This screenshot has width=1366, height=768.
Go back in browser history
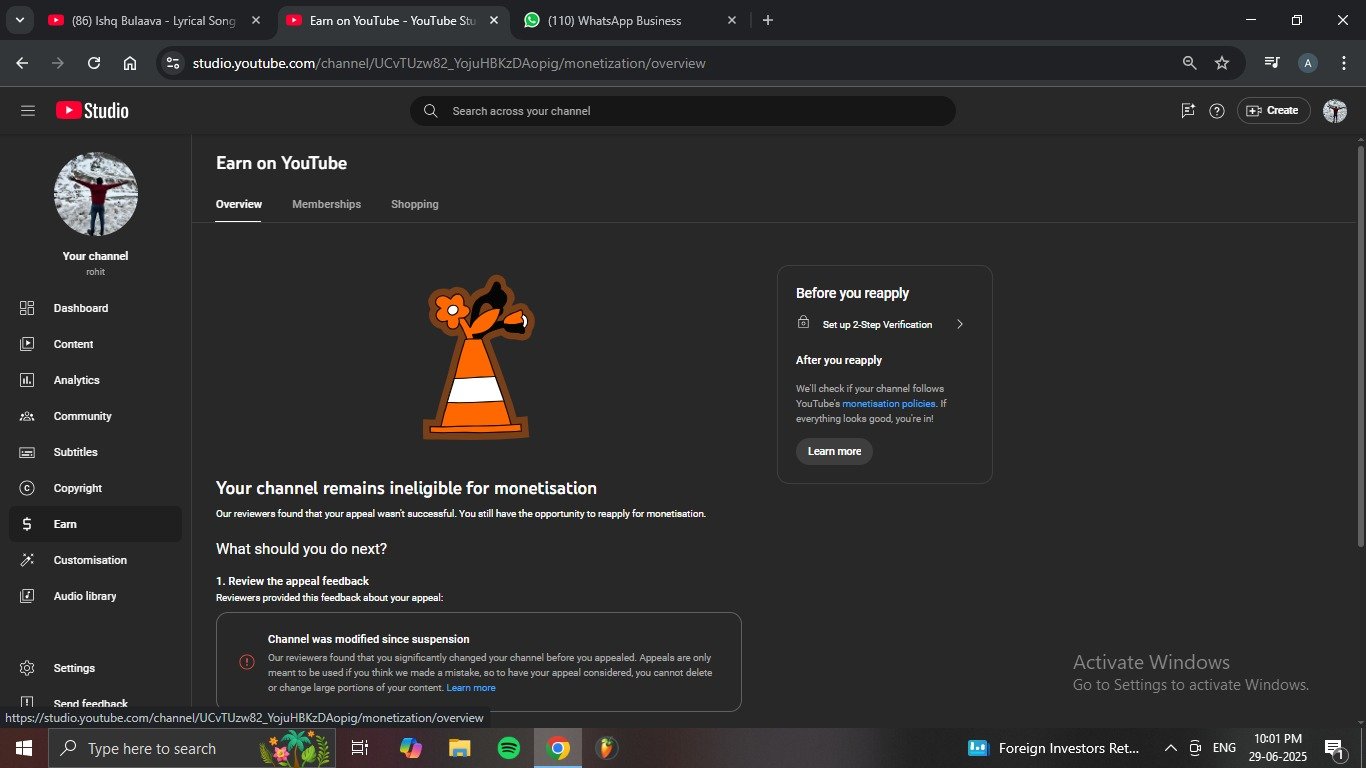point(22,63)
